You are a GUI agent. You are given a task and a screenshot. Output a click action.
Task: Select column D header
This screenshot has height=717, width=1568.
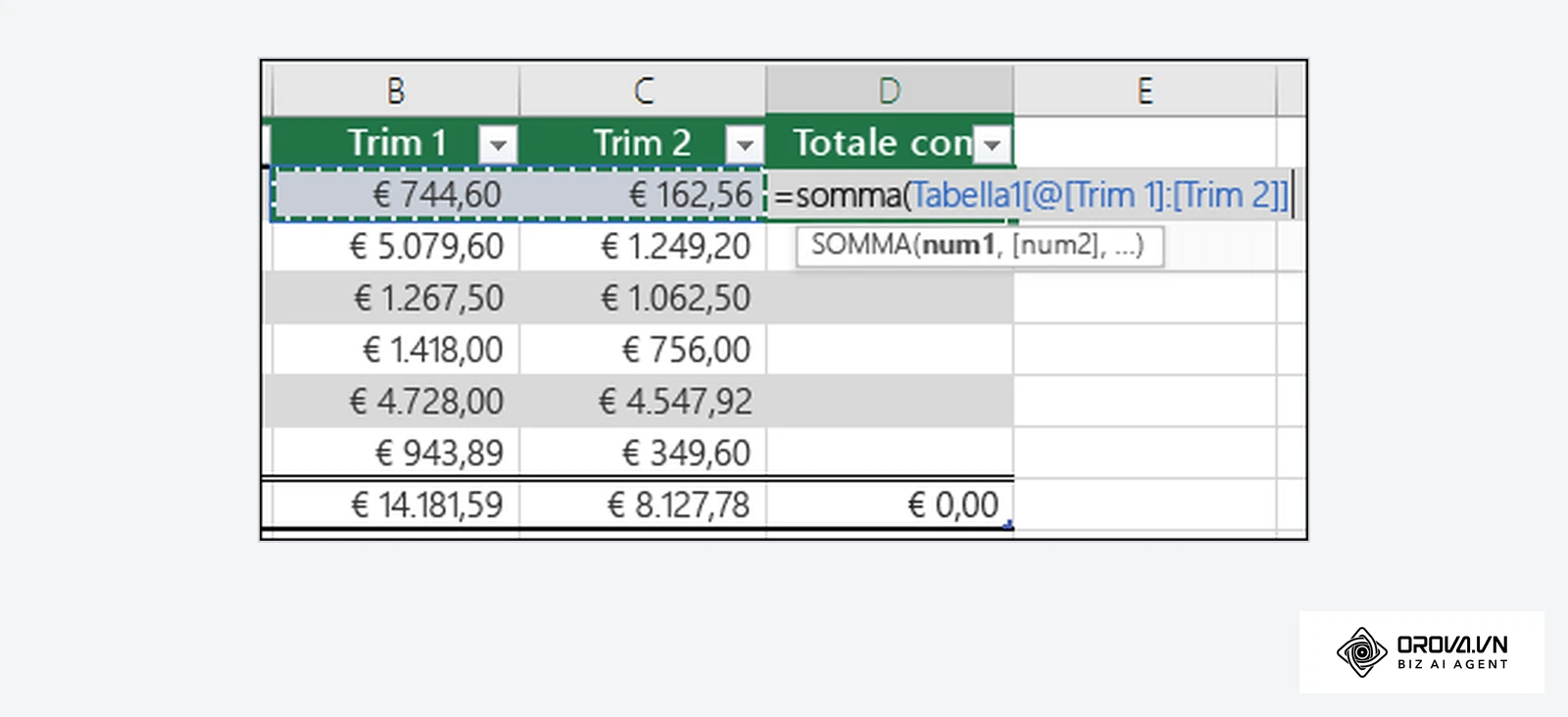890,90
